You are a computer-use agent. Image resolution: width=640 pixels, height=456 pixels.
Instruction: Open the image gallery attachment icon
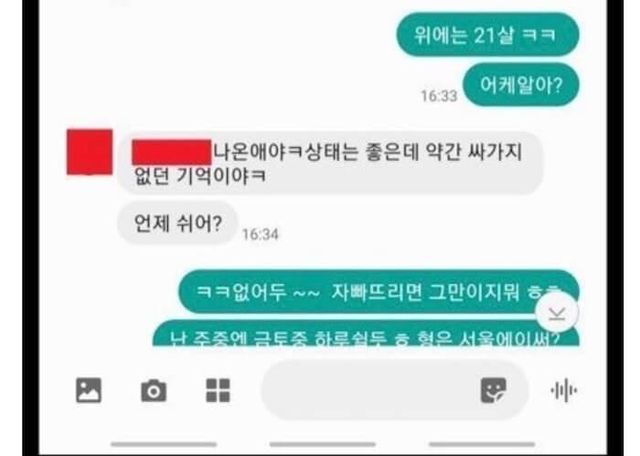point(89,390)
